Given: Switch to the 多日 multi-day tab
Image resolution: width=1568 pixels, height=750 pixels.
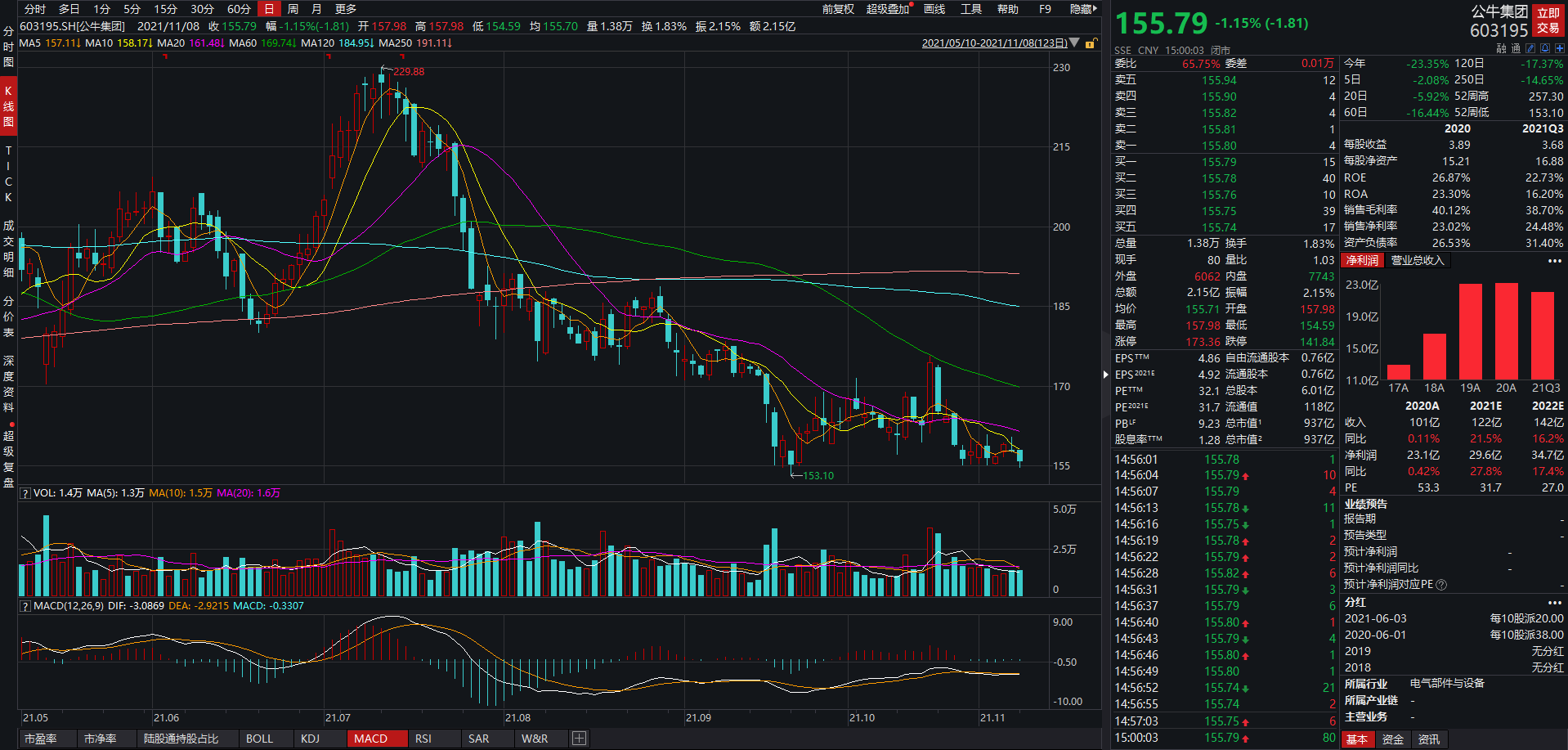Looking at the screenshot, I should [69, 9].
